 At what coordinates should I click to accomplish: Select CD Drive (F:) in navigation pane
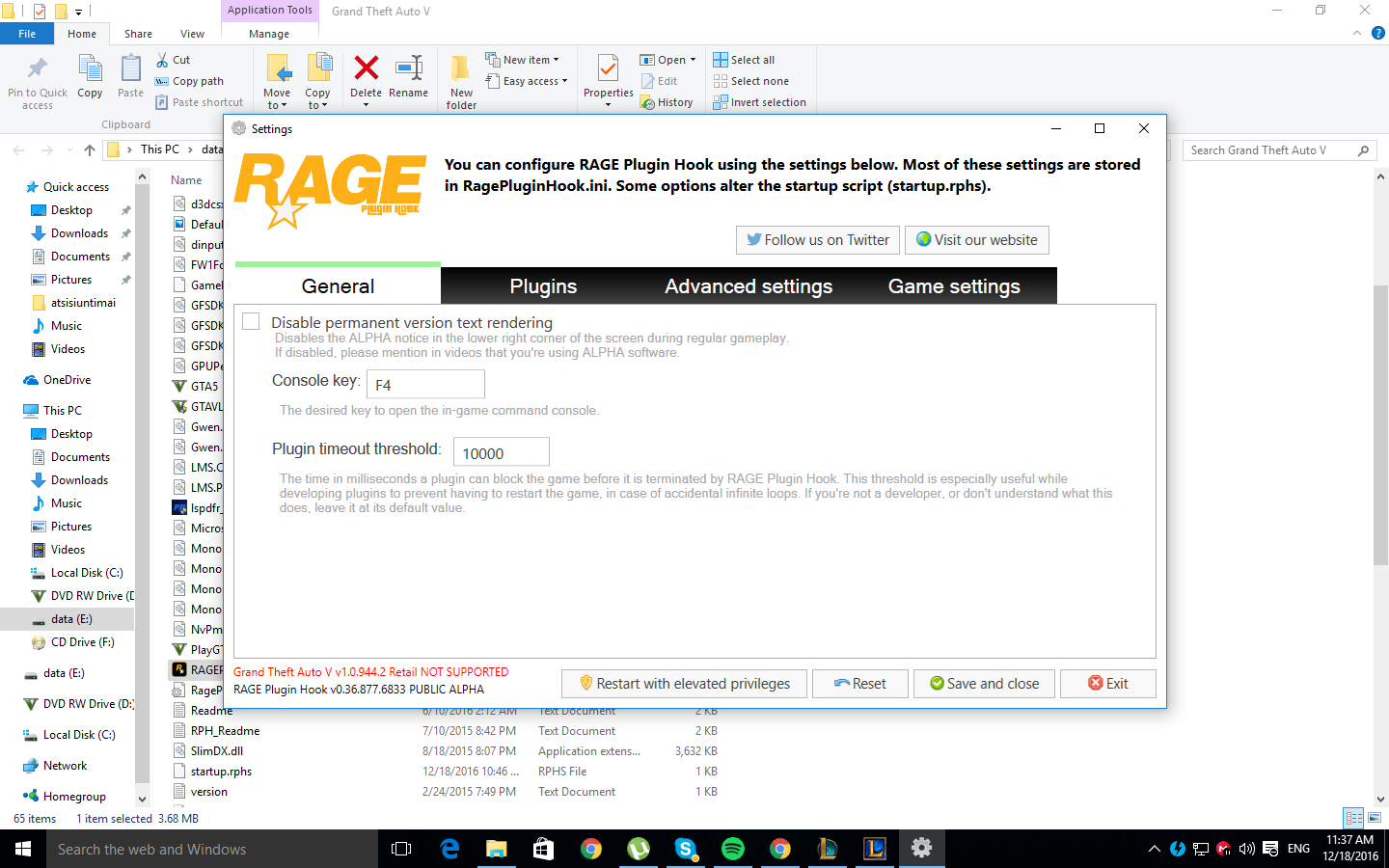click(82, 642)
